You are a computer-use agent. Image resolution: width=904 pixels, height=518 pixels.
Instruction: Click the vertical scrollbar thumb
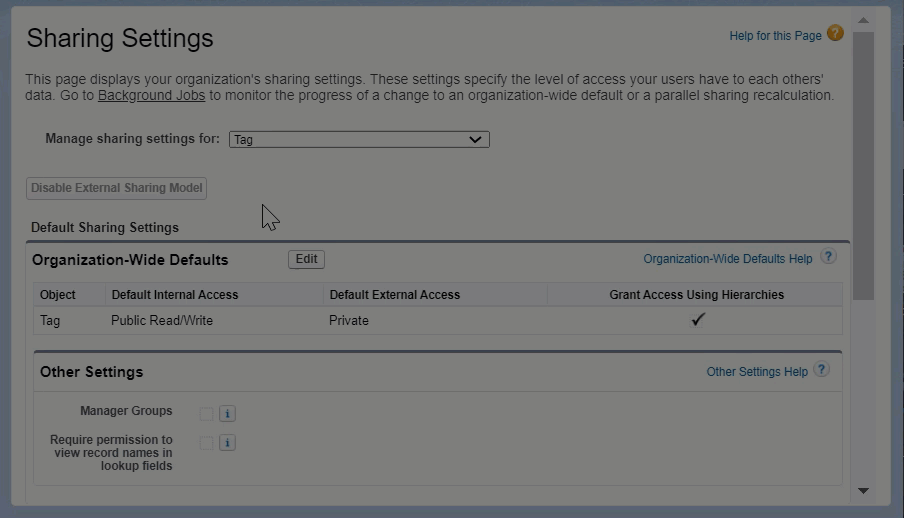tap(863, 165)
